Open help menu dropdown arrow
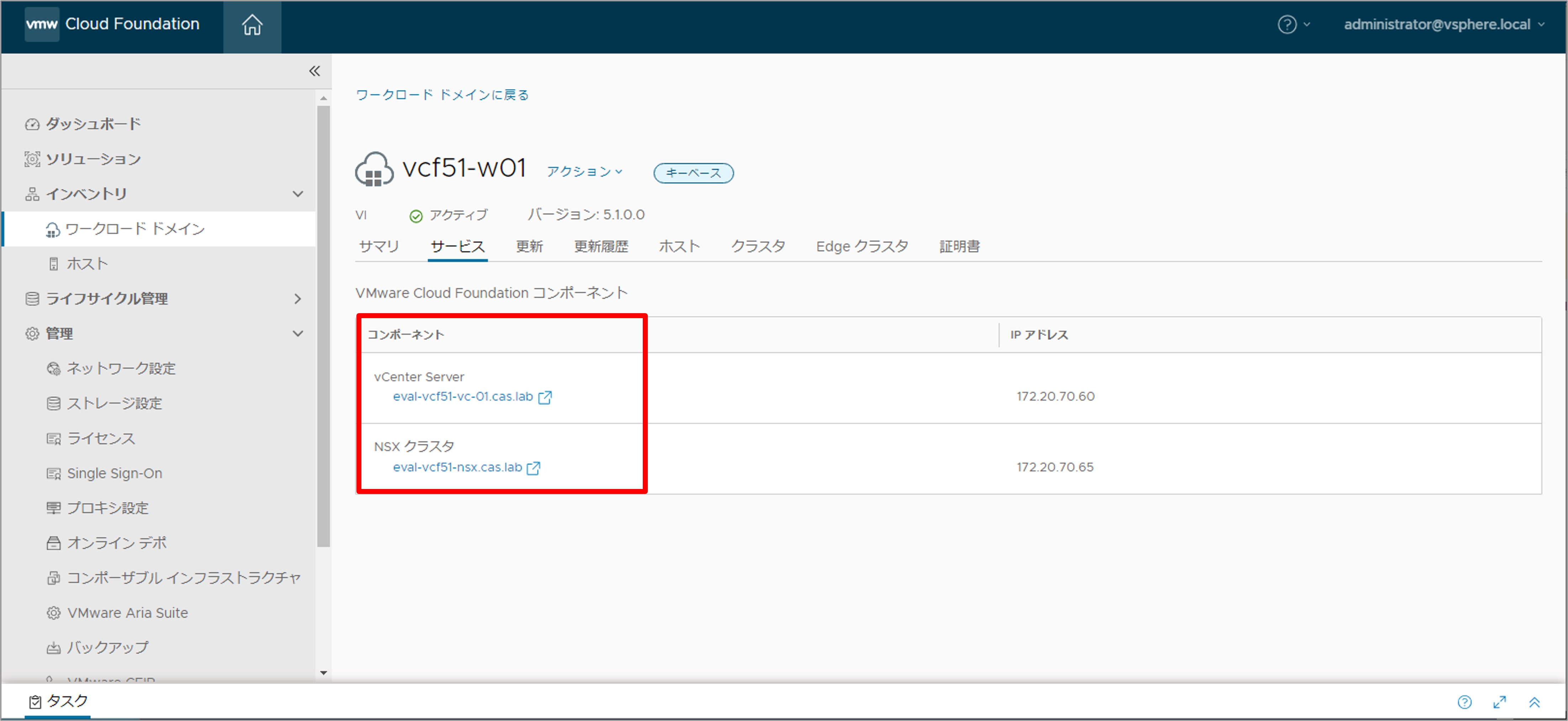This screenshot has height=721, width=1568. 1306,24
